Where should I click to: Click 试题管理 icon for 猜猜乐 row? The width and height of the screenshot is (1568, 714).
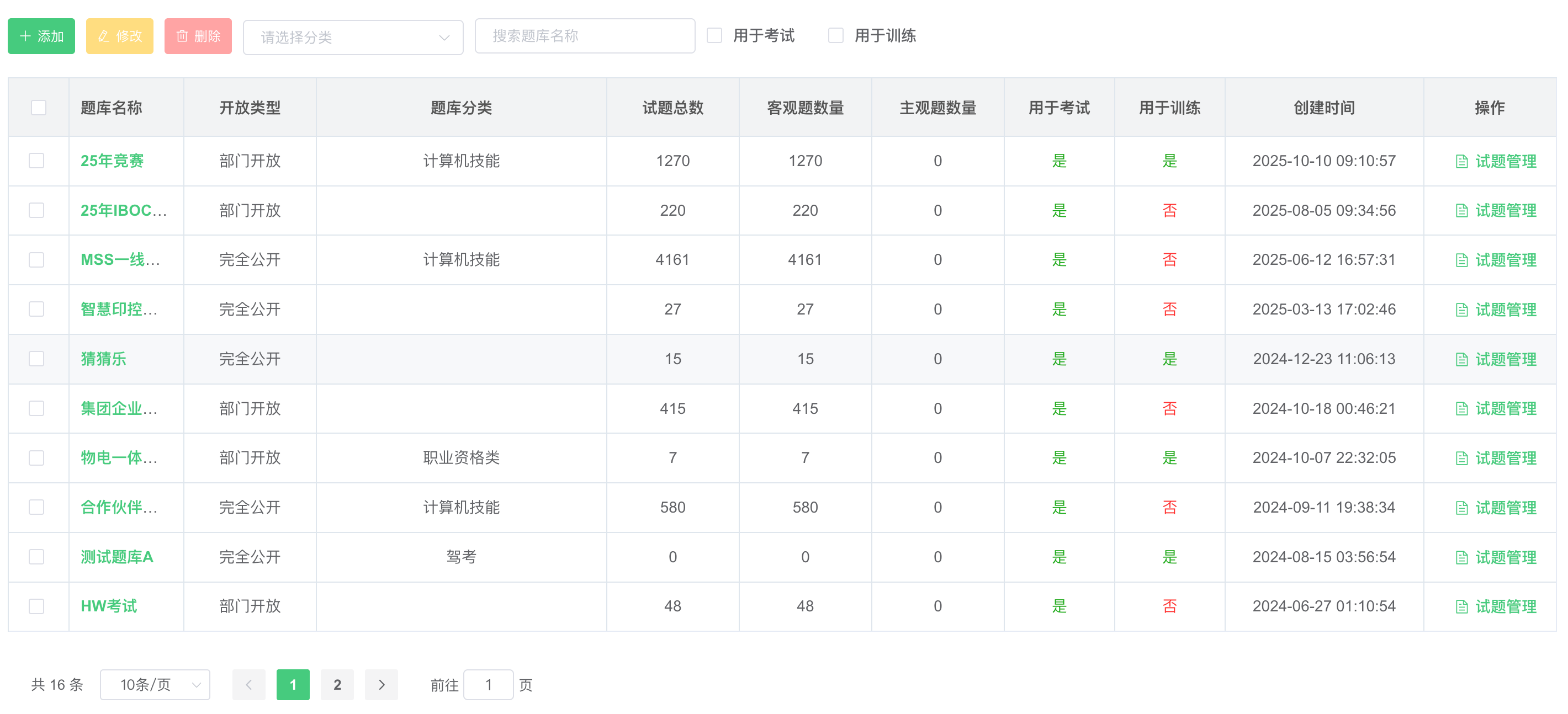click(1461, 359)
